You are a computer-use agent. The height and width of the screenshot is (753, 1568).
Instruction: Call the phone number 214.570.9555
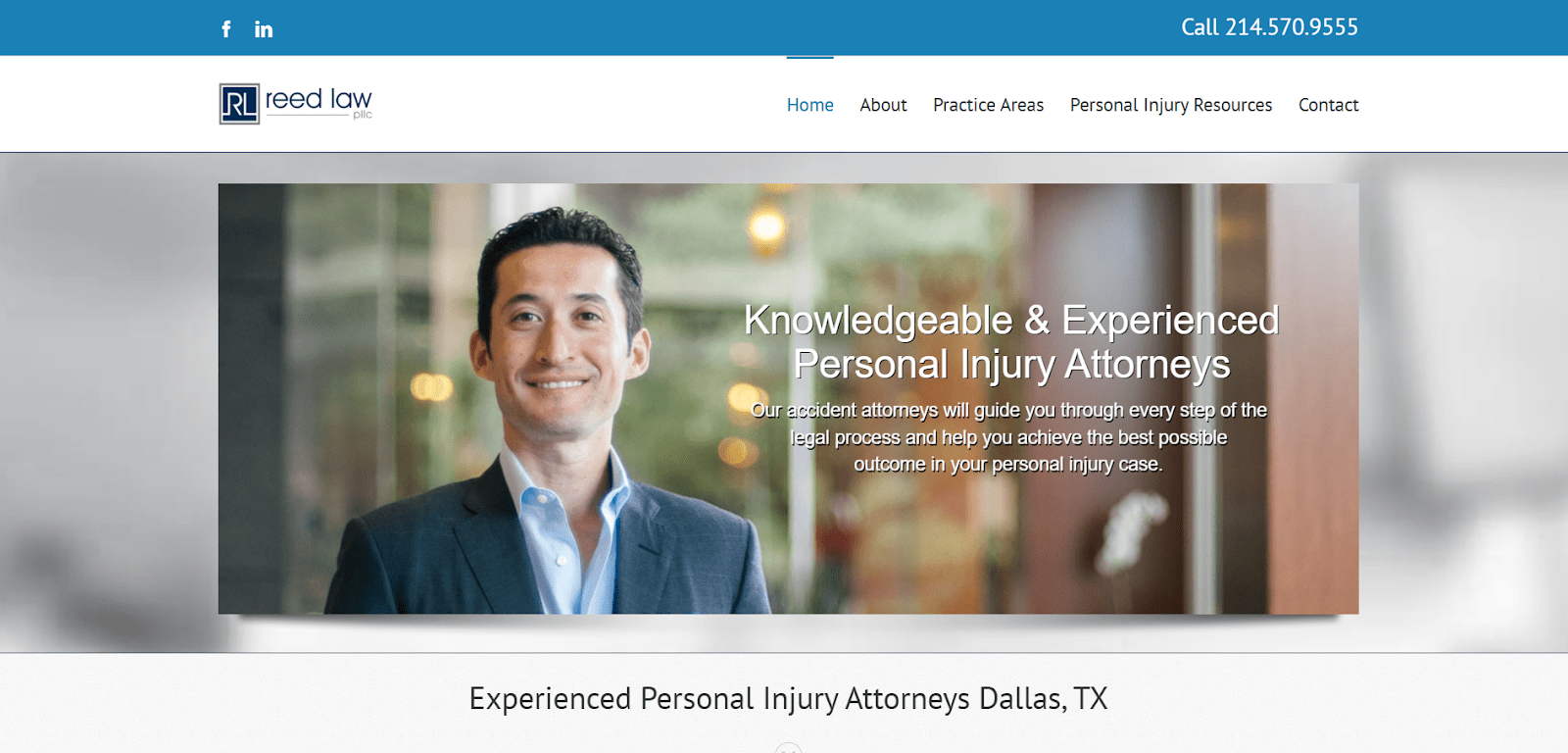point(1270,27)
